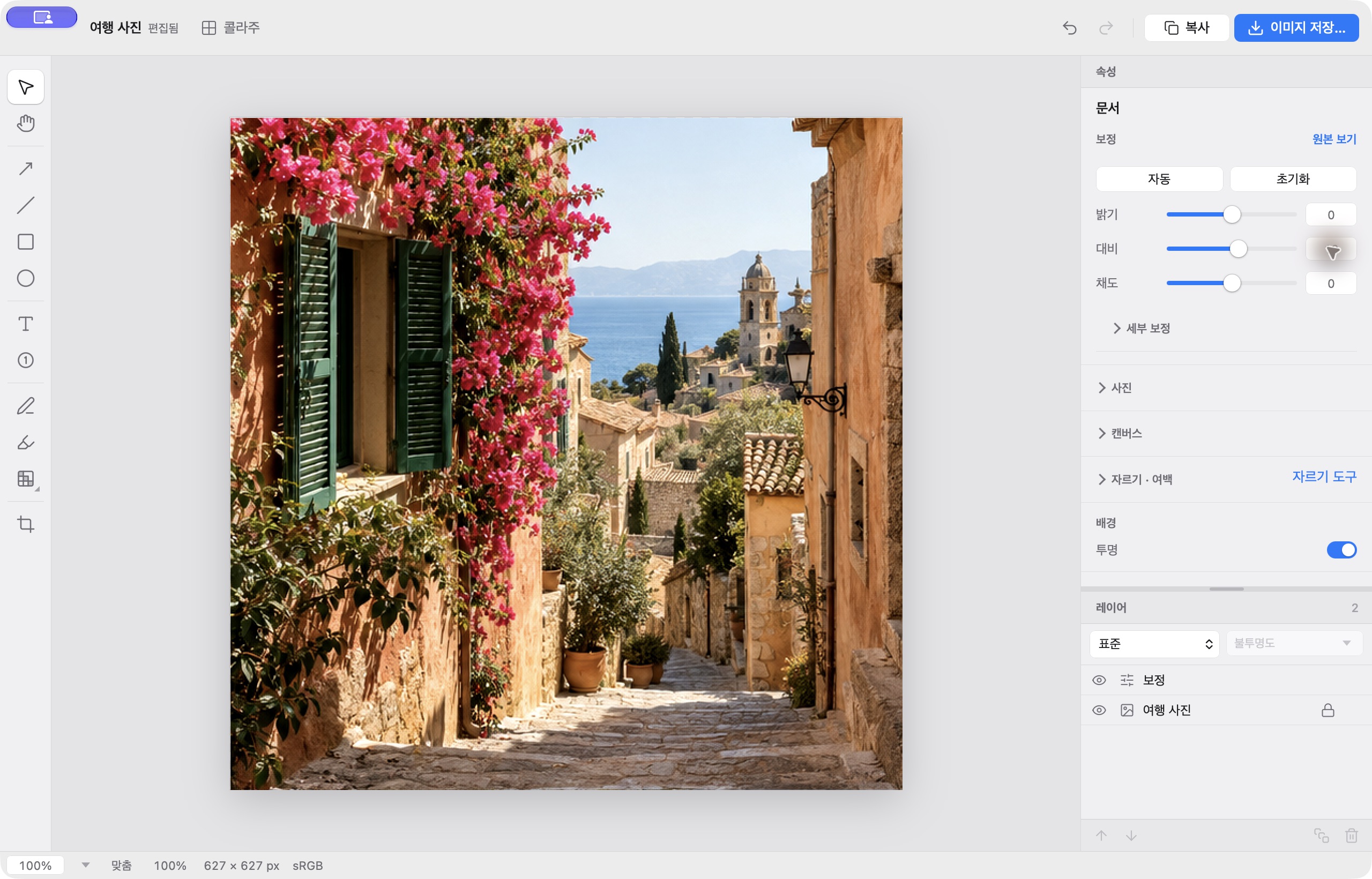The width and height of the screenshot is (1372, 879).
Task: Click the purple screen capture icon
Action: [42, 17]
